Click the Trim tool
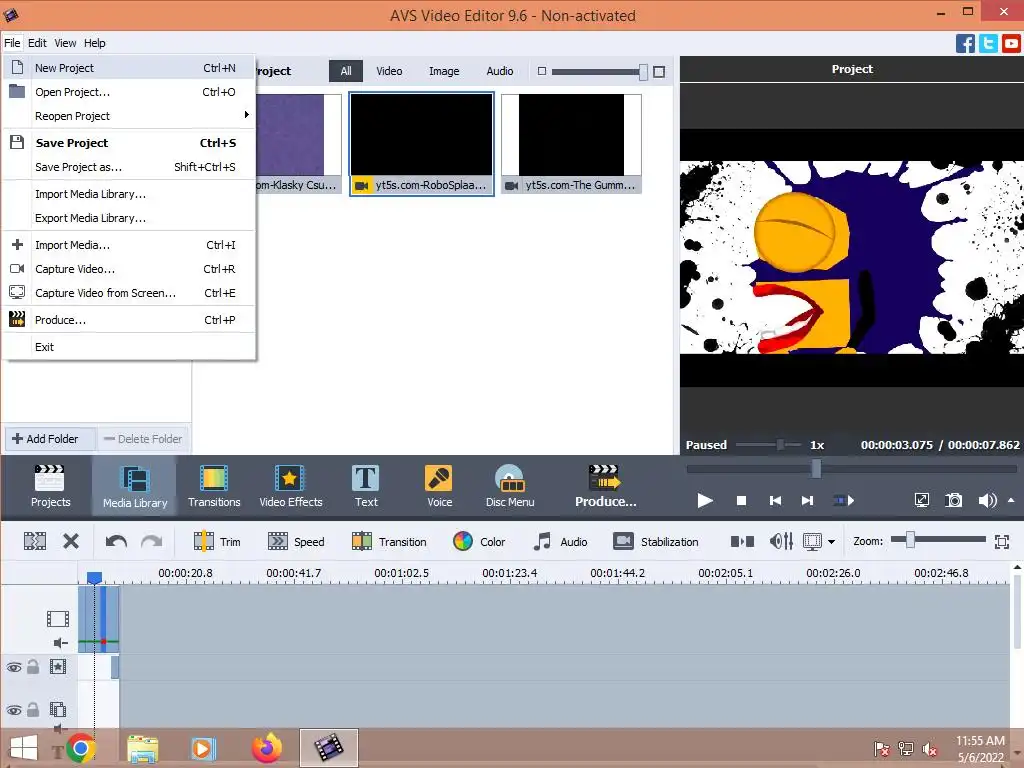The width and height of the screenshot is (1024, 768). coord(217,541)
